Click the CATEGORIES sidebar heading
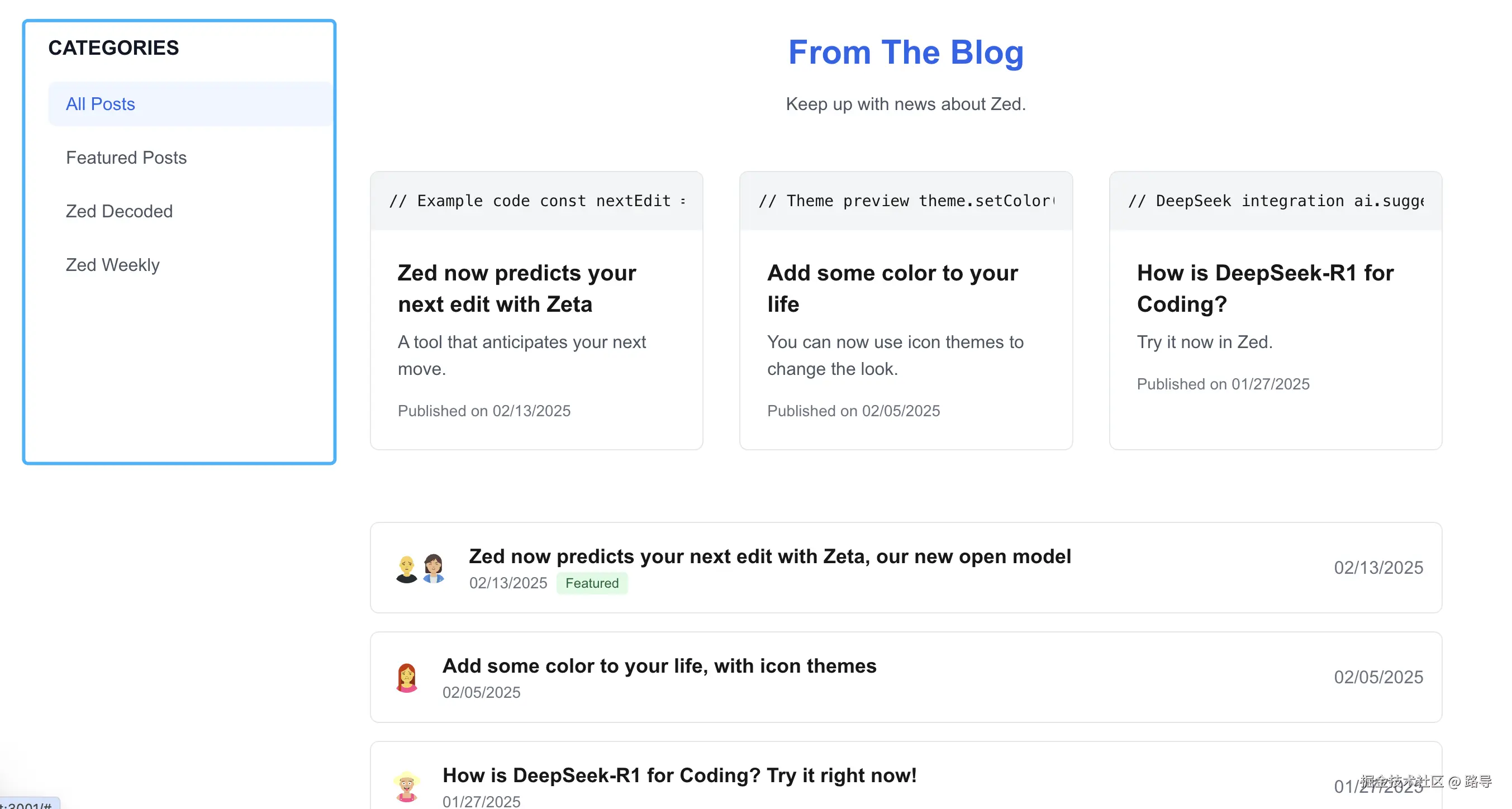Image resolution: width=1512 pixels, height=809 pixels. (113, 47)
